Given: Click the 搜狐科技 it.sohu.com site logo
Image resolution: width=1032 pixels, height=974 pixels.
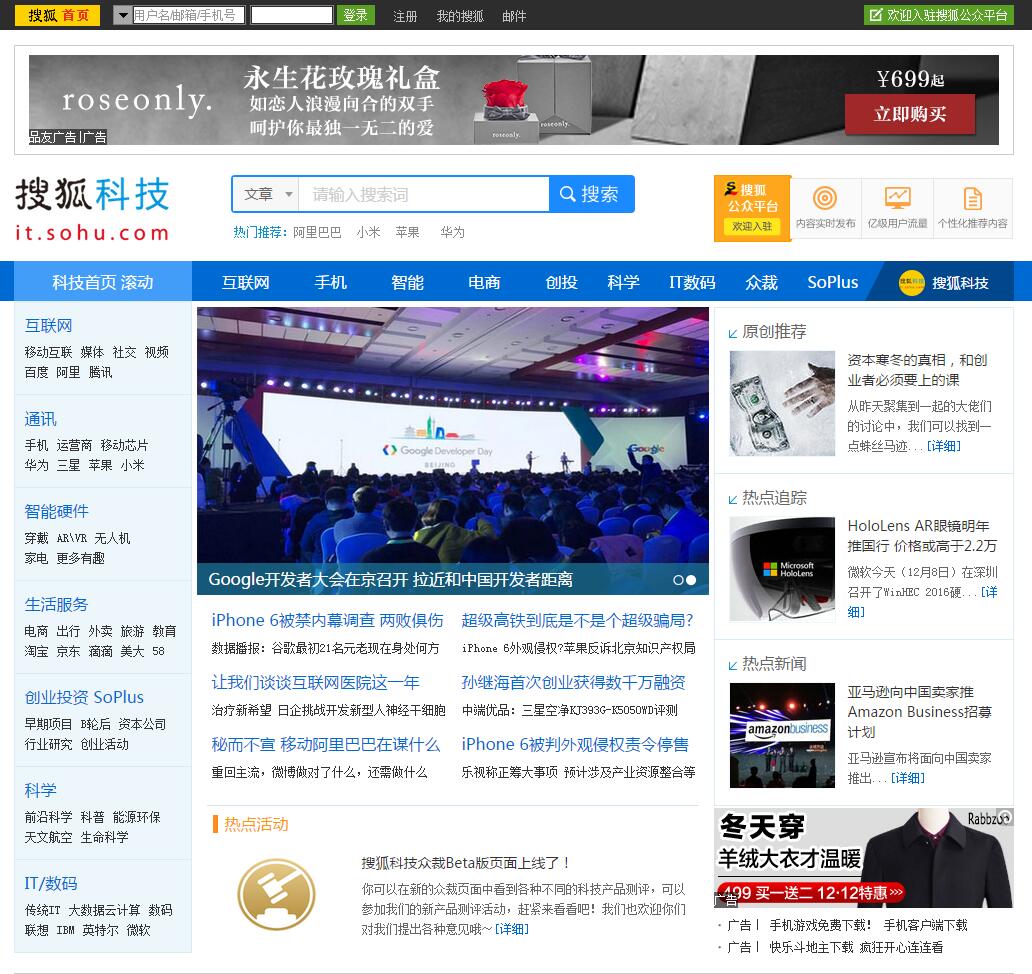Looking at the screenshot, I should point(93,209).
